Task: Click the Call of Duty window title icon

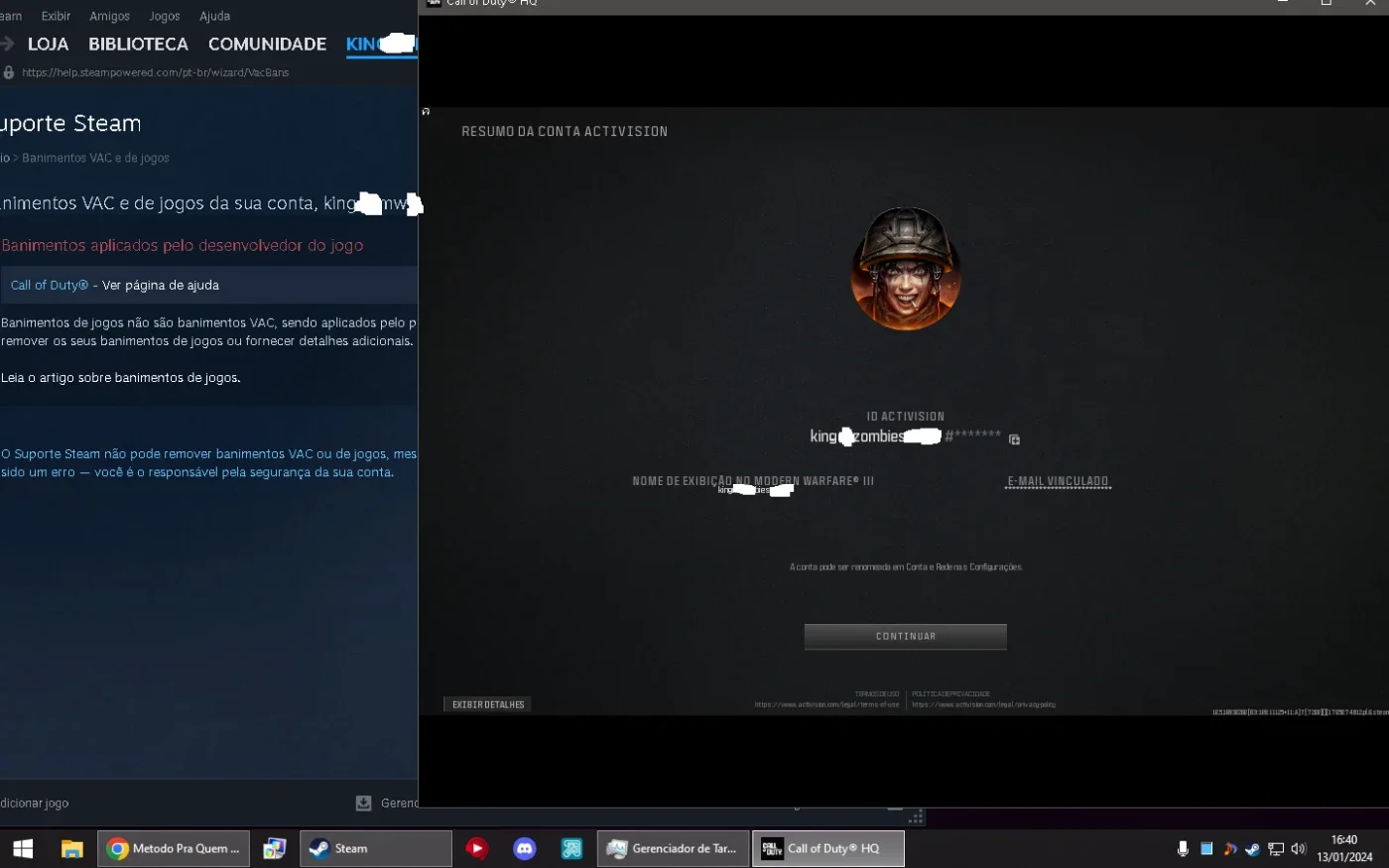Action: coord(433,3)
